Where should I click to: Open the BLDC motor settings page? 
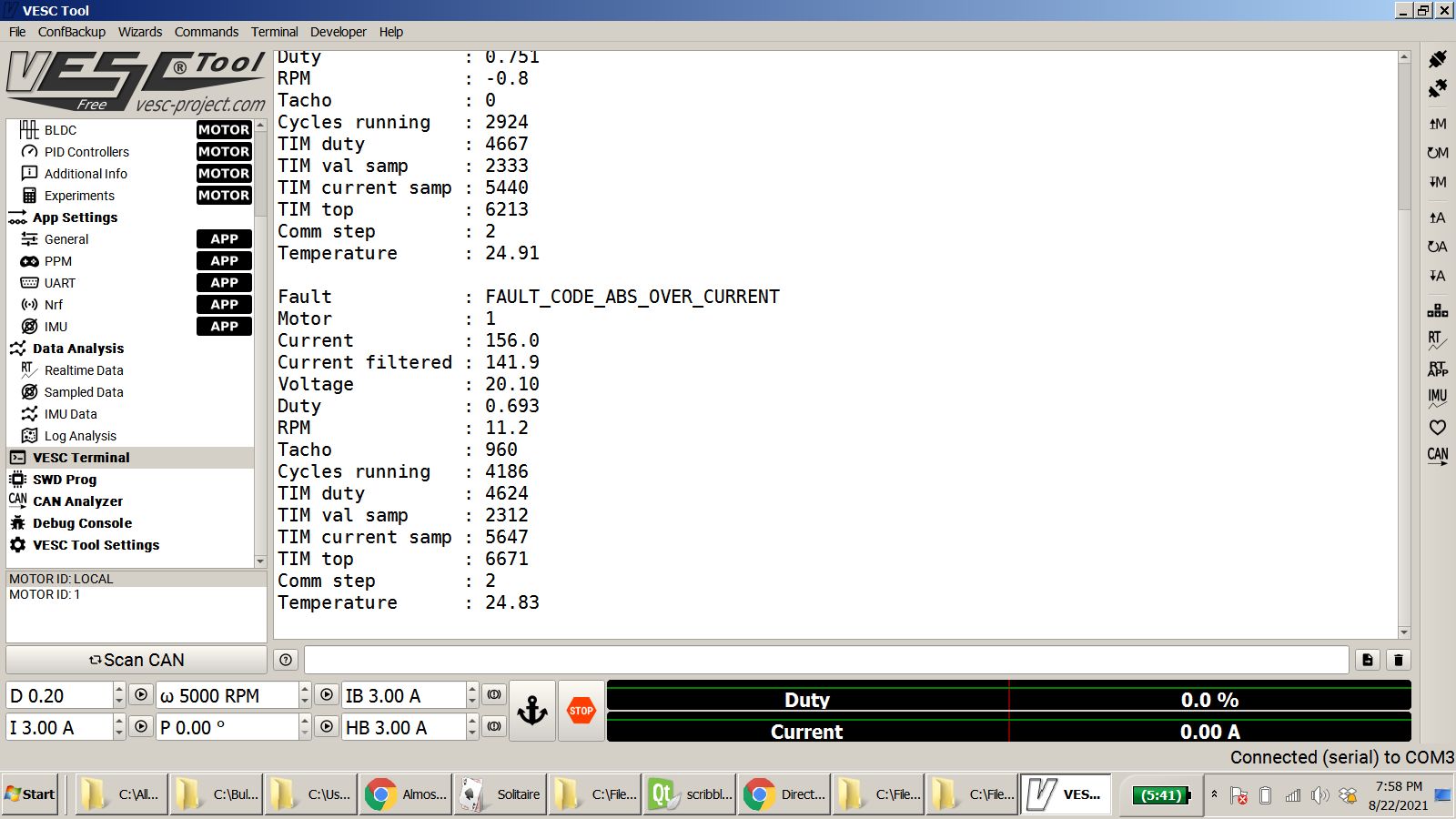point(130,130)
